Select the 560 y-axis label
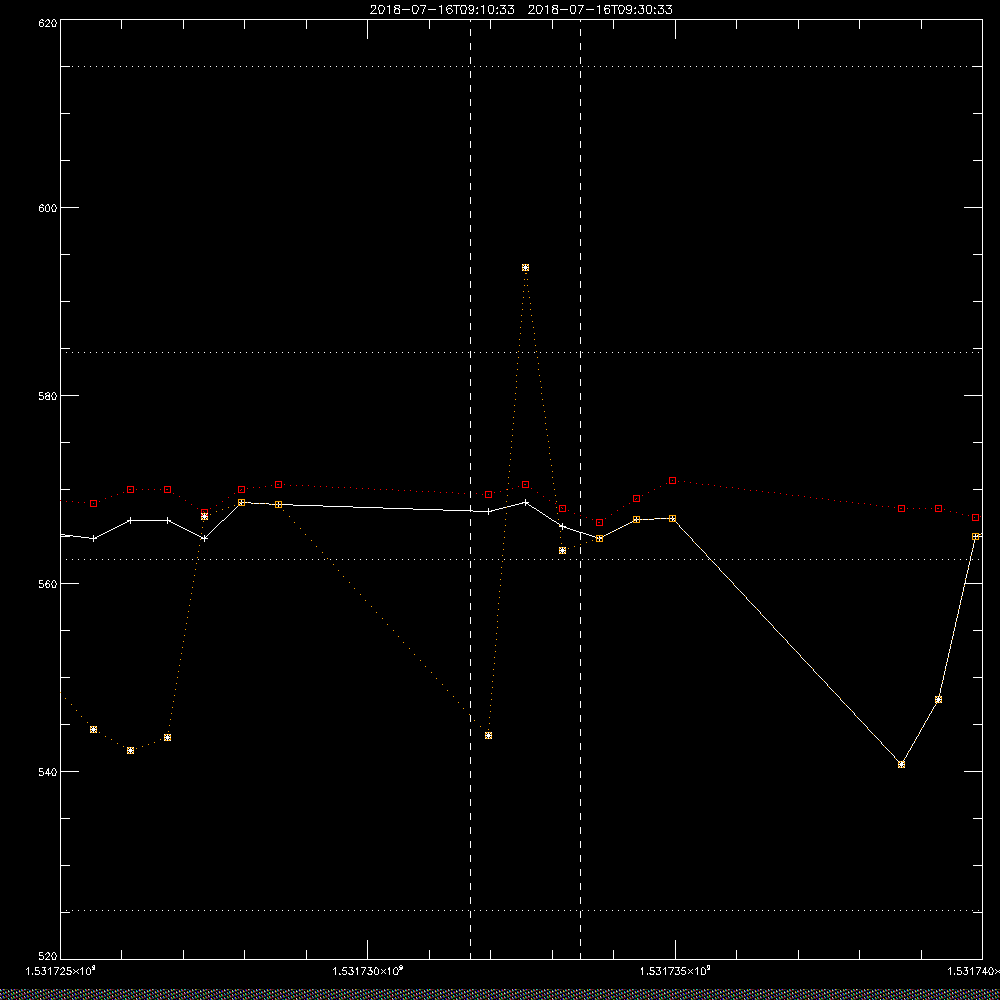Screen dimensions: 1000x1000 click(x=48, y=584)
